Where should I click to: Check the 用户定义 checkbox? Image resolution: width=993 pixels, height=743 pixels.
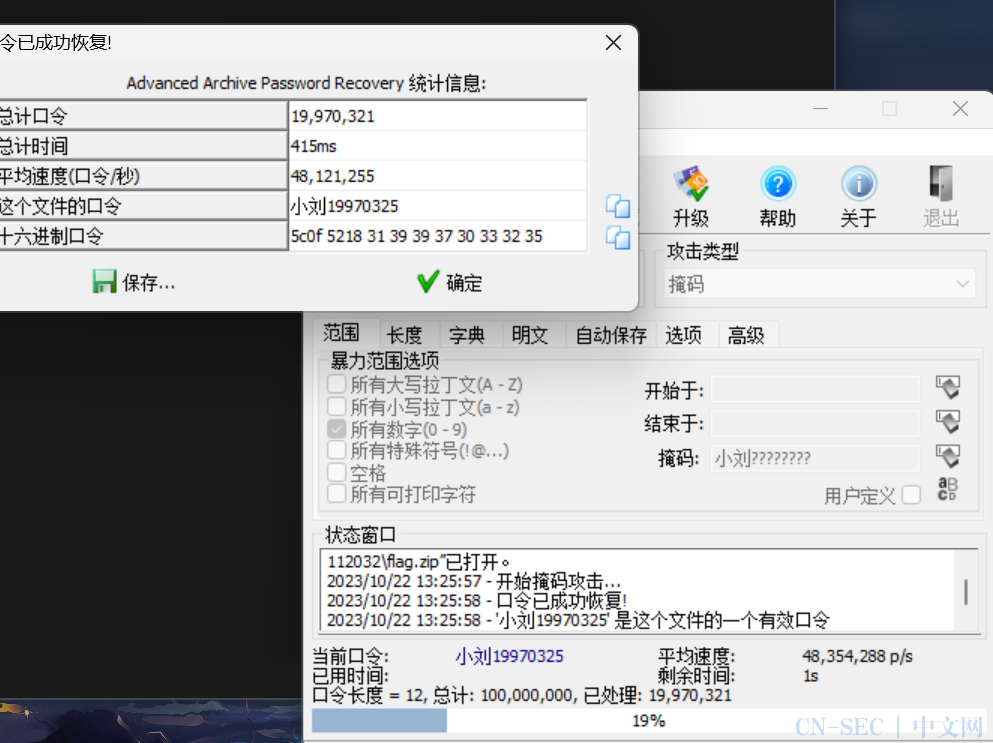[x=910, y=495]
